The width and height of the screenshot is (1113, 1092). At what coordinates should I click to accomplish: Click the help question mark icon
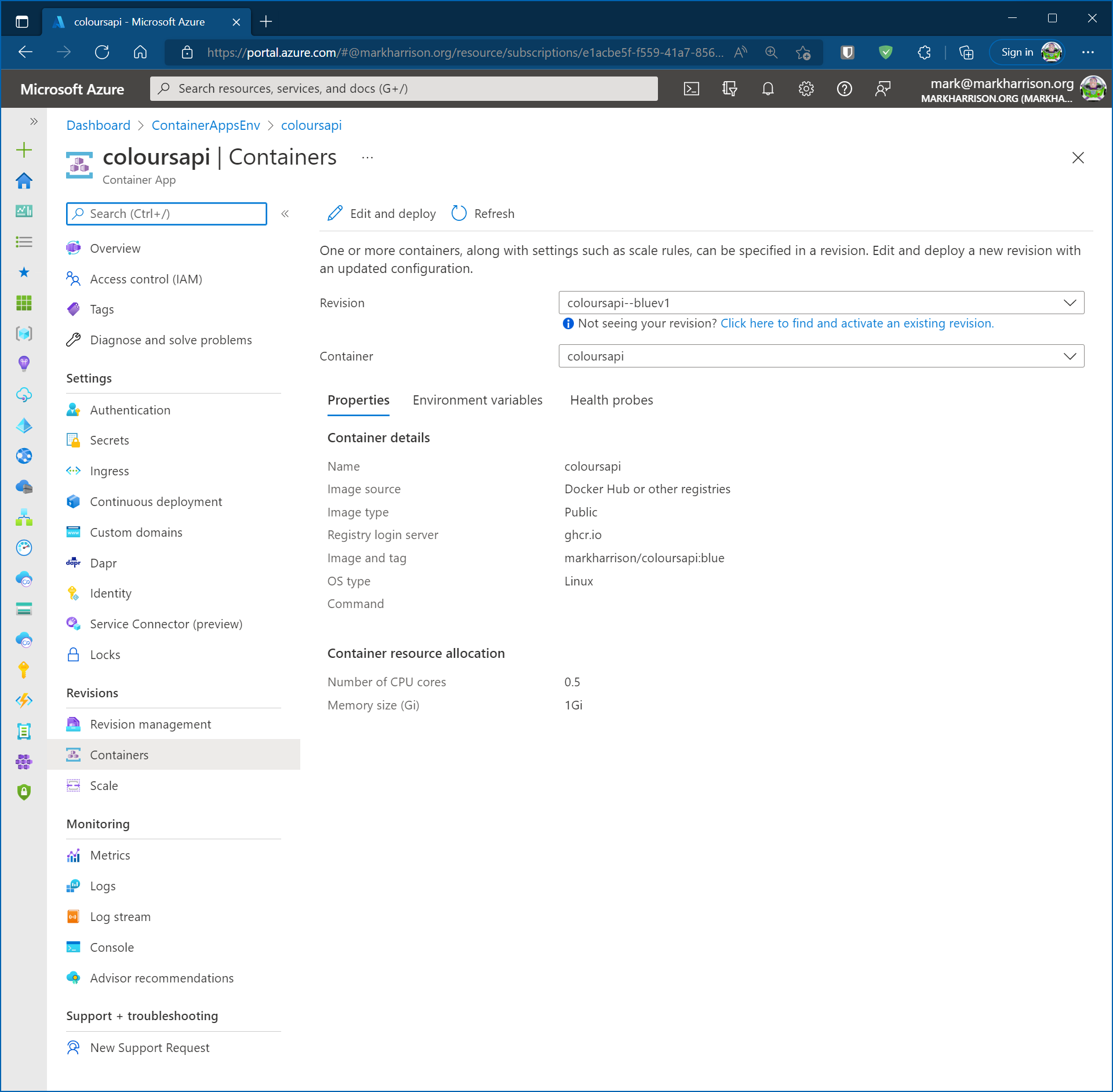click(x=844, y=89)
